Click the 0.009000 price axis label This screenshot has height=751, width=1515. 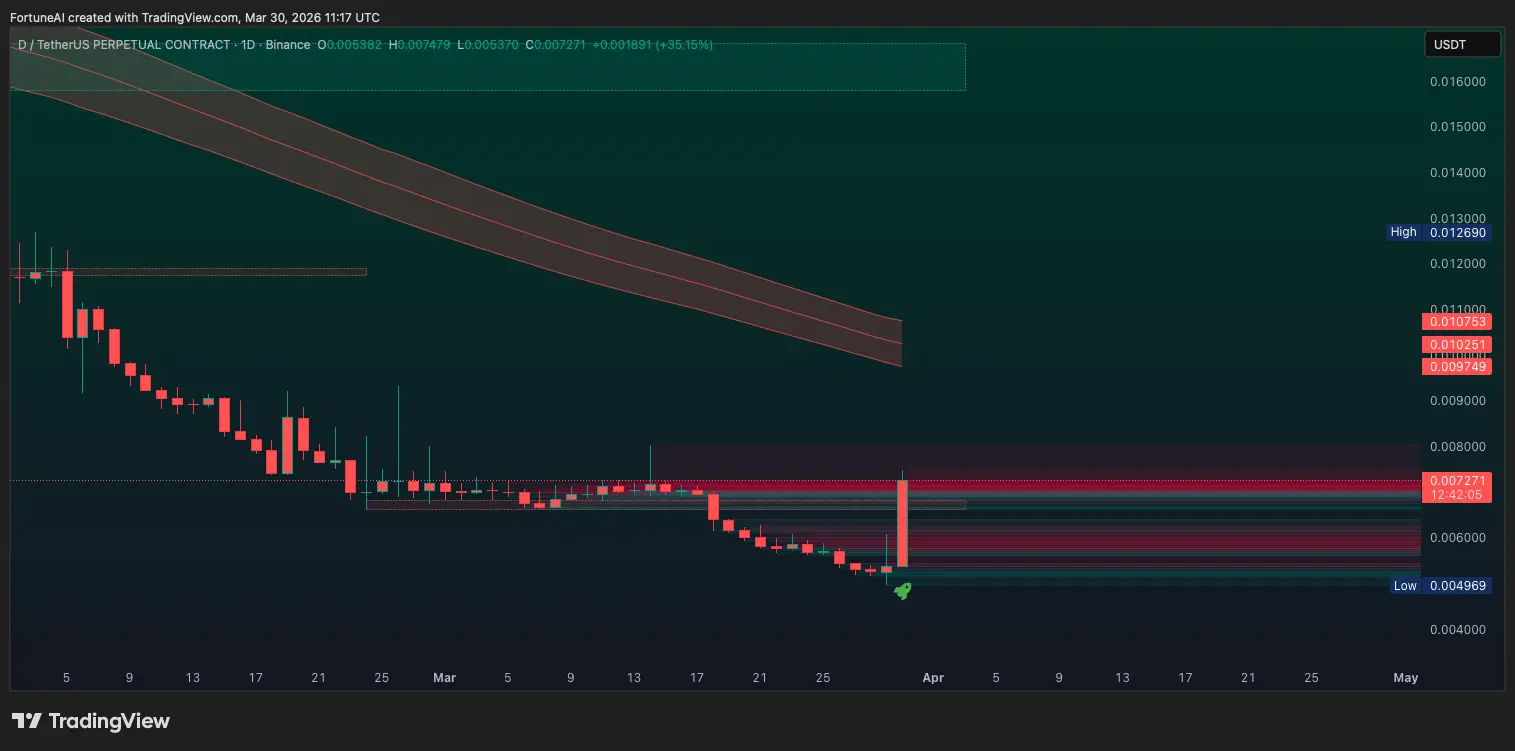point(1458,401)
